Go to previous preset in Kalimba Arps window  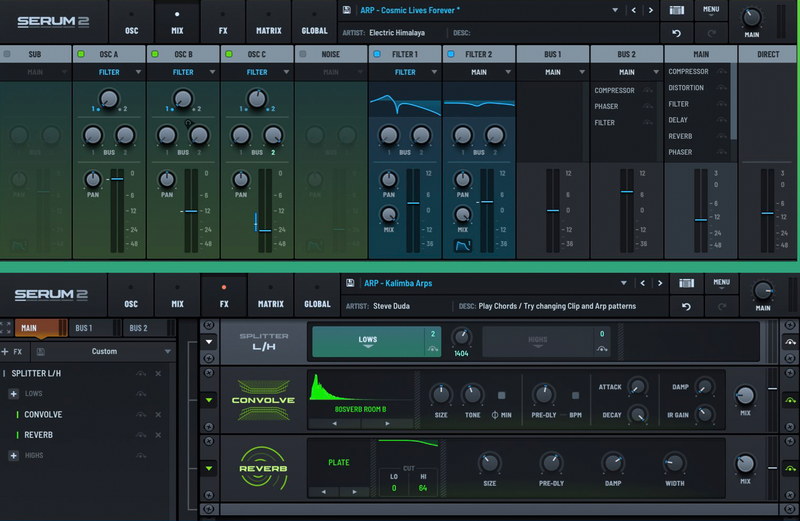[642, 283]
